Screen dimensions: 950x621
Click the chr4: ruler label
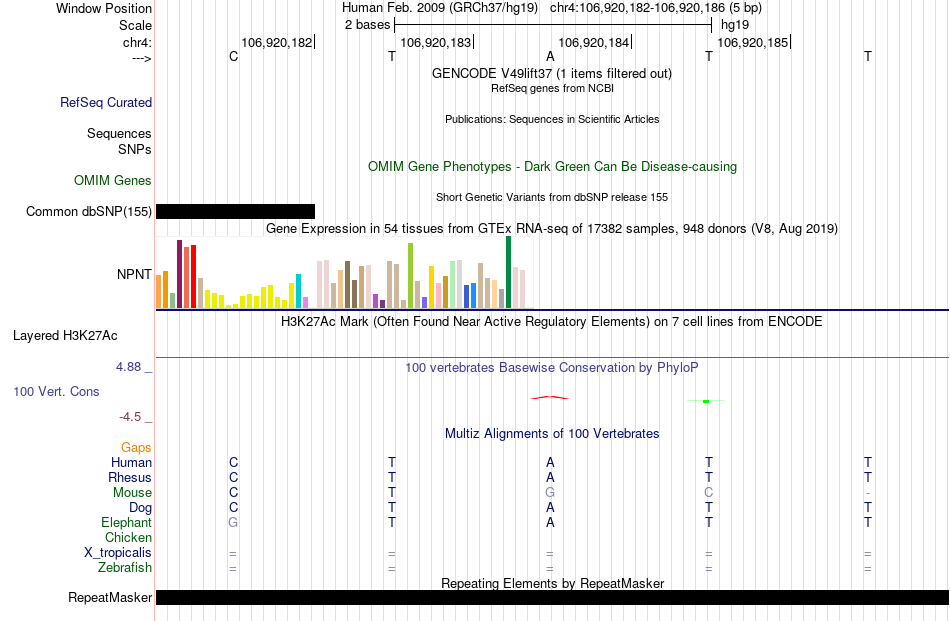[138, 42]
